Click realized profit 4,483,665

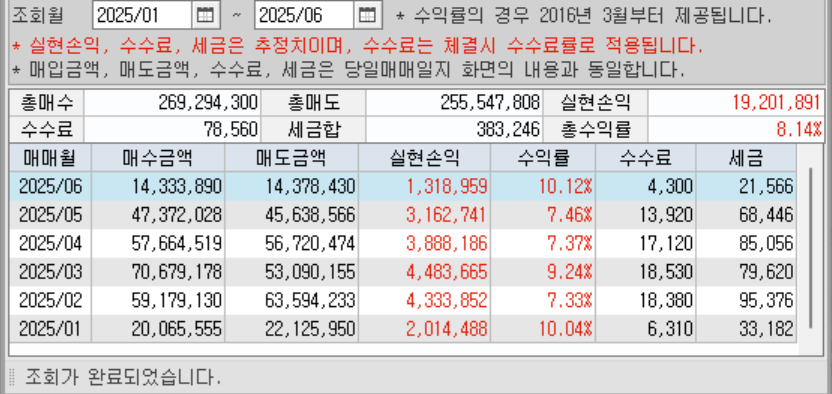447,272
